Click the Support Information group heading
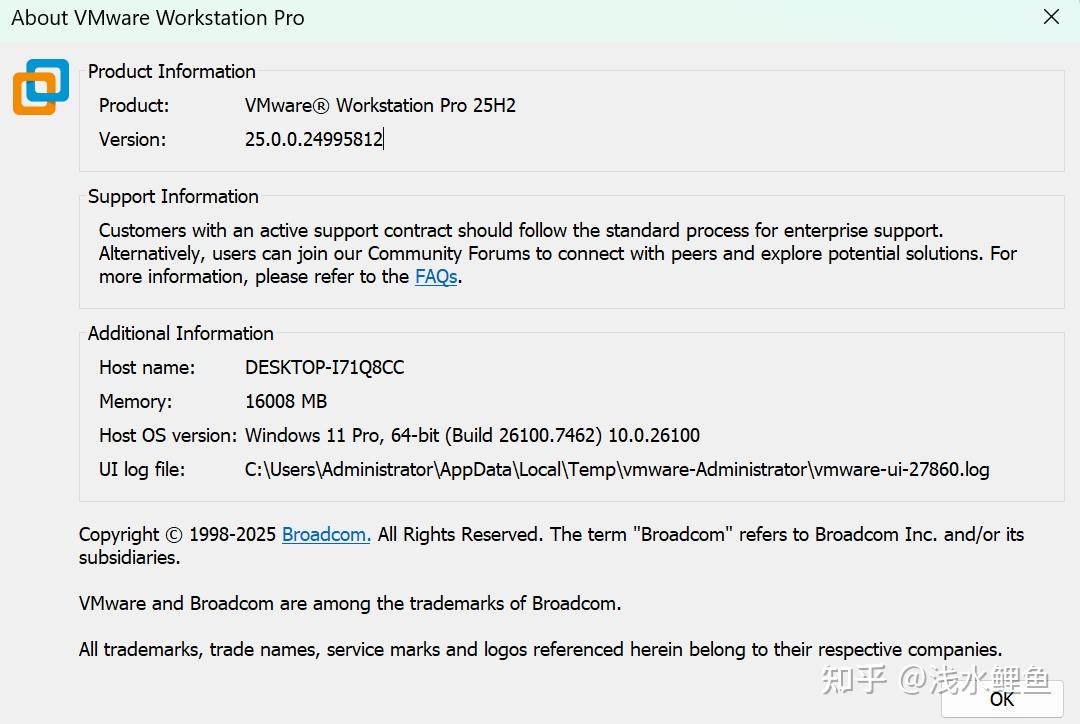Image resolution: width=1080 pixels, height=724 pixels. [x=173, y=197]
